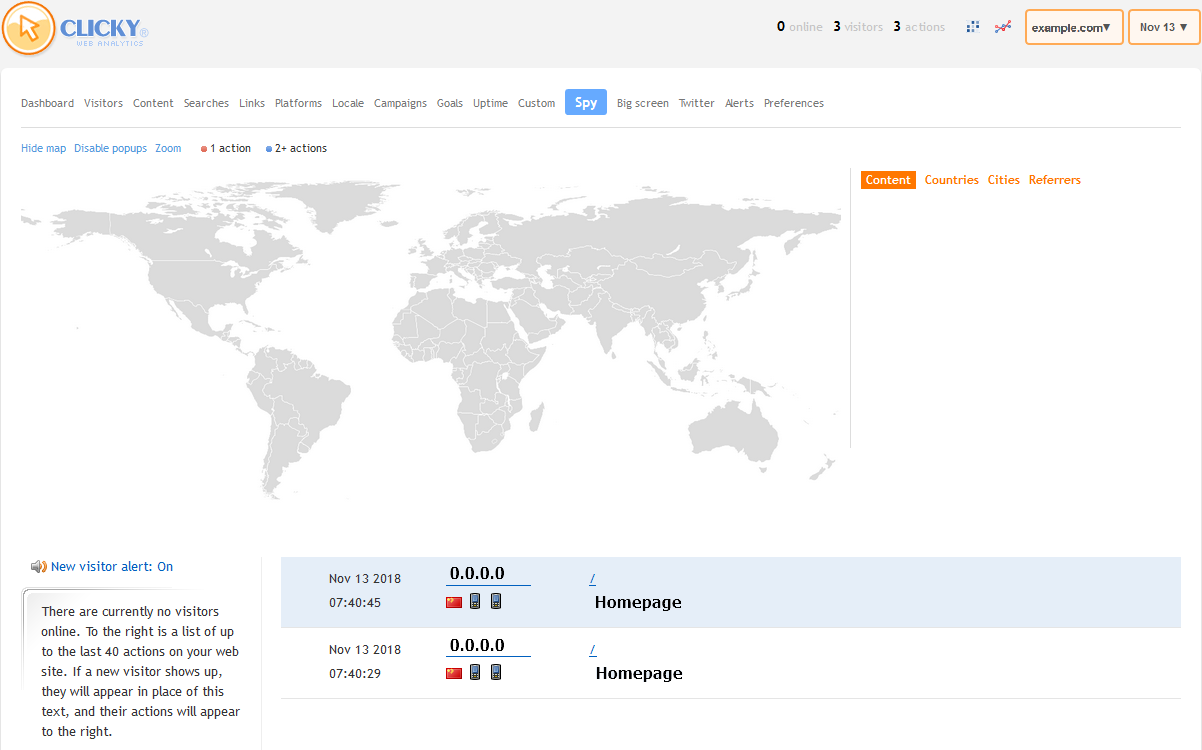This screenshot has width=1202, height=750.
Task: Click the blue grid icon in header
Action: [972, 27]
